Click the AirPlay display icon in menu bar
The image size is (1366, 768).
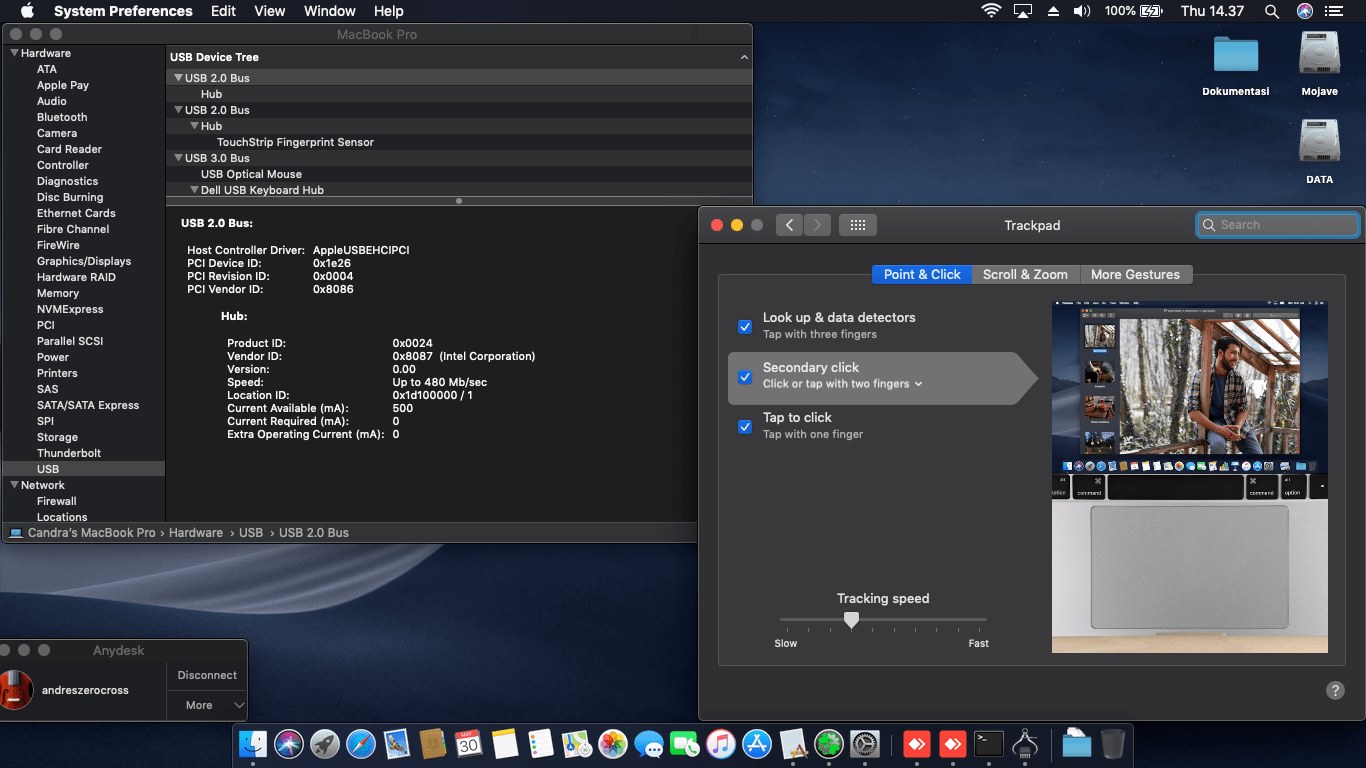point(1022,11)
